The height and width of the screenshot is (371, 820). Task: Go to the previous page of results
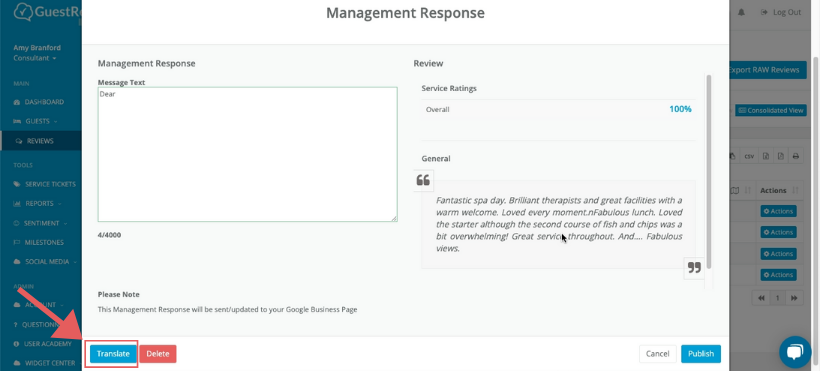coord(761,298)
